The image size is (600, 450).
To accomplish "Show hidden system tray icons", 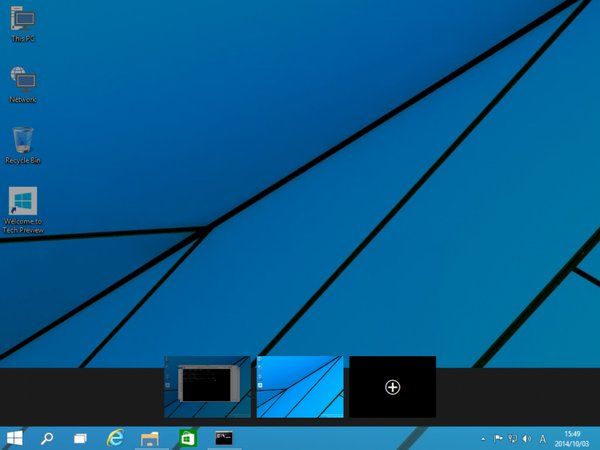I will tap(483, 439).
